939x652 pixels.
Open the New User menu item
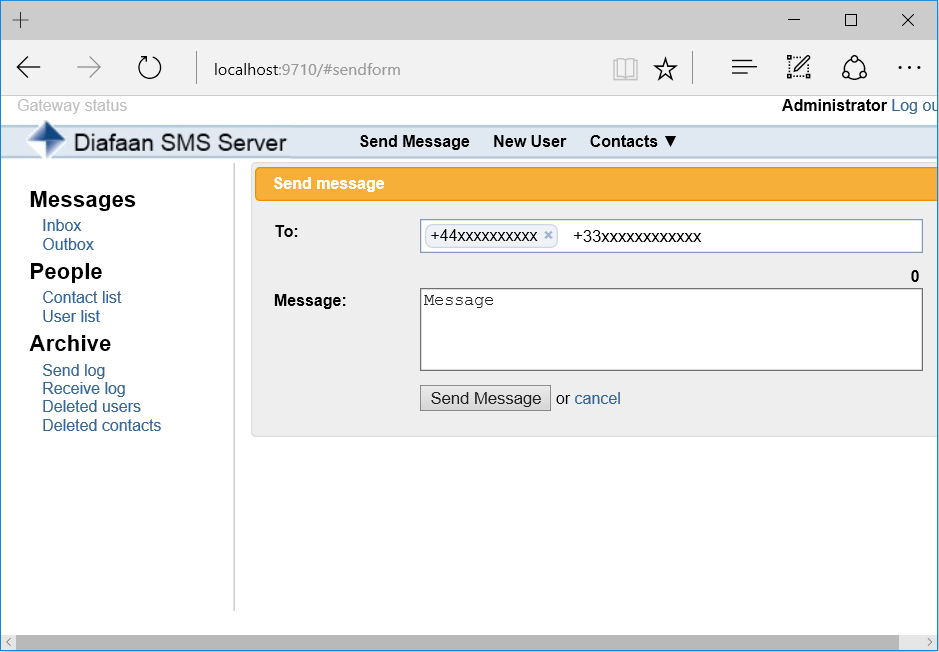(529, 141)
